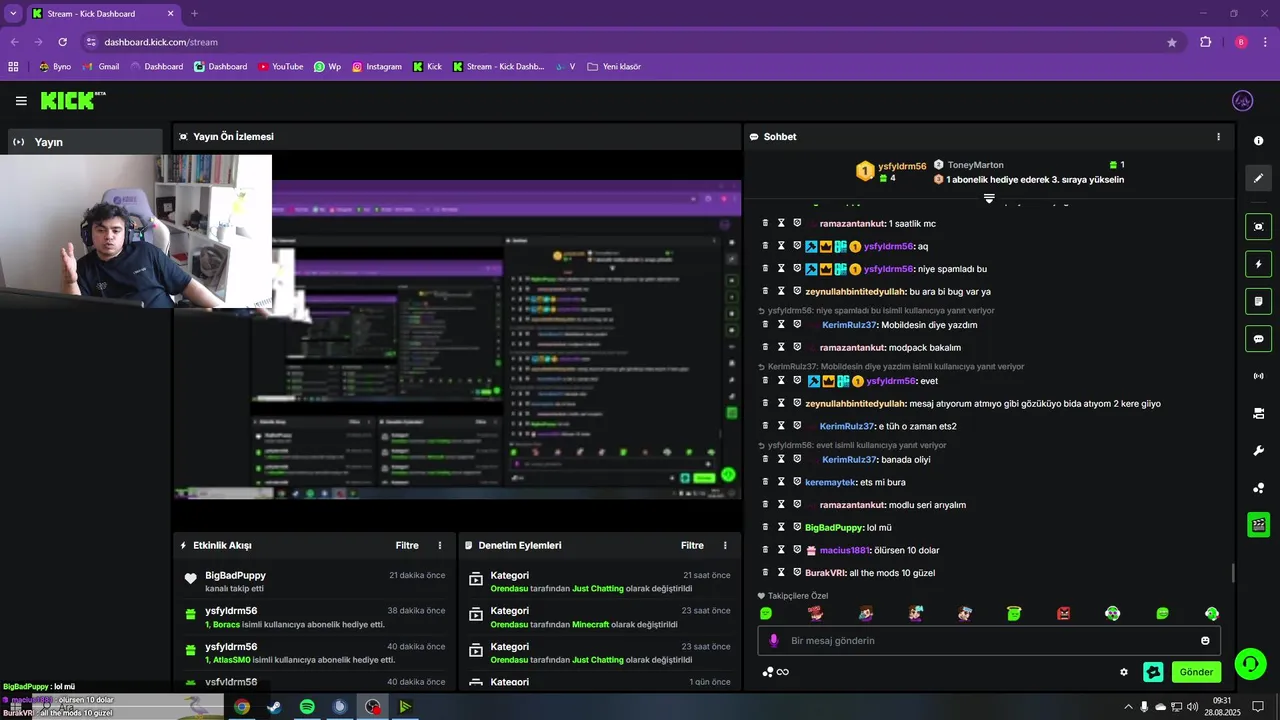The width and height of the screenshot is (1280, 720).
Task: Reload the page with refresh button
Action: [x=62, y=42]
